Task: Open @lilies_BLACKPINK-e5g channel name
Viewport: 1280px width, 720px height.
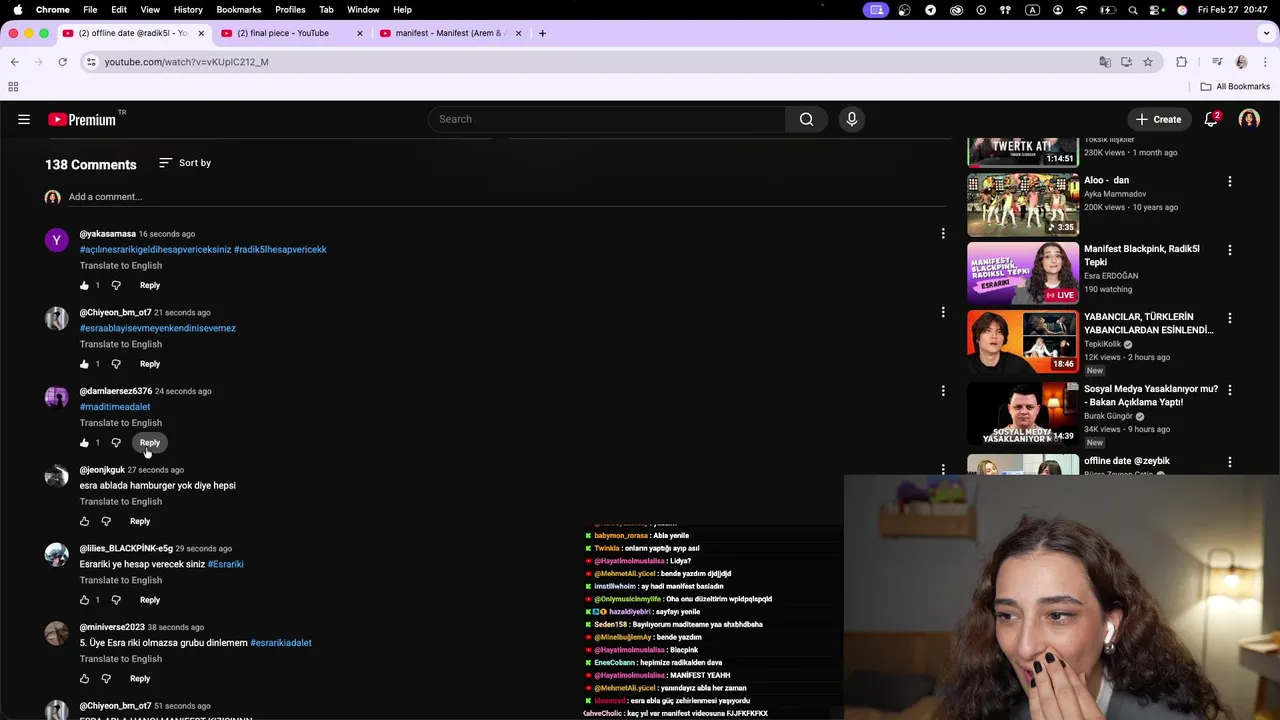Action: point(126,548)
